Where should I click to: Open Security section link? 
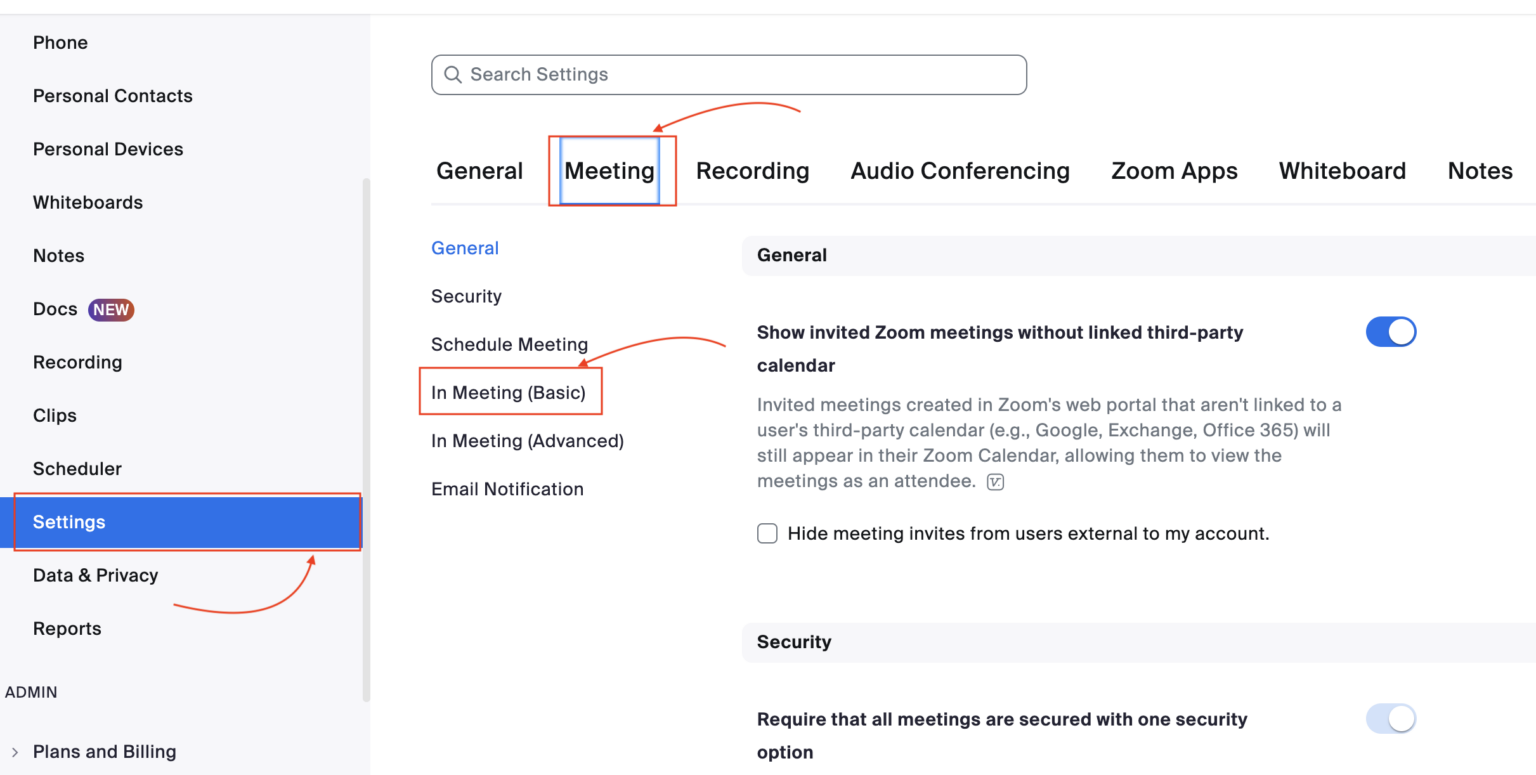pos(466,297)
